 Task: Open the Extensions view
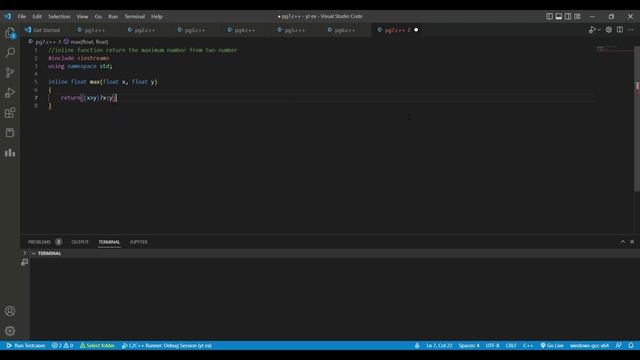pos(10,113)
